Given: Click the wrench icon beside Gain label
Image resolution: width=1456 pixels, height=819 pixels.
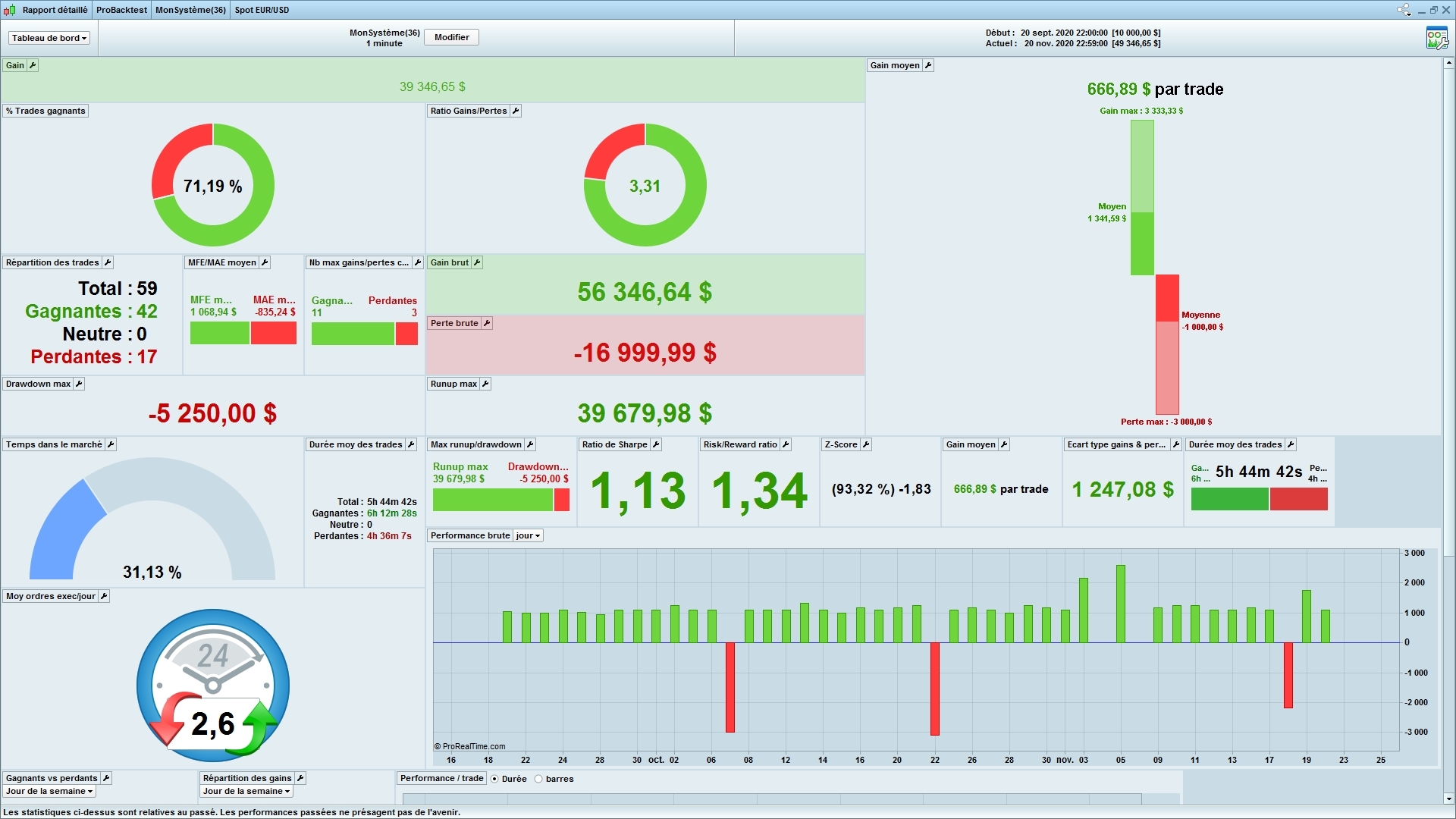Looking at the screenshot, I should point(33,65).
